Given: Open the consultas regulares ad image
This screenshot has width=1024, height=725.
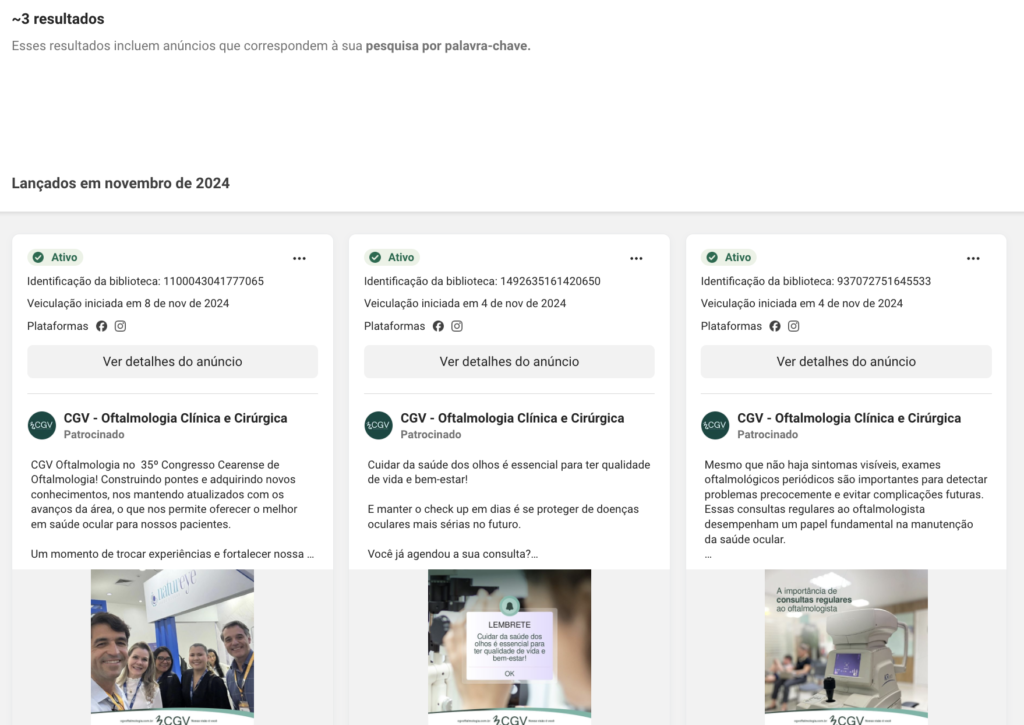Looking at the screenshot, I should 846,647.
